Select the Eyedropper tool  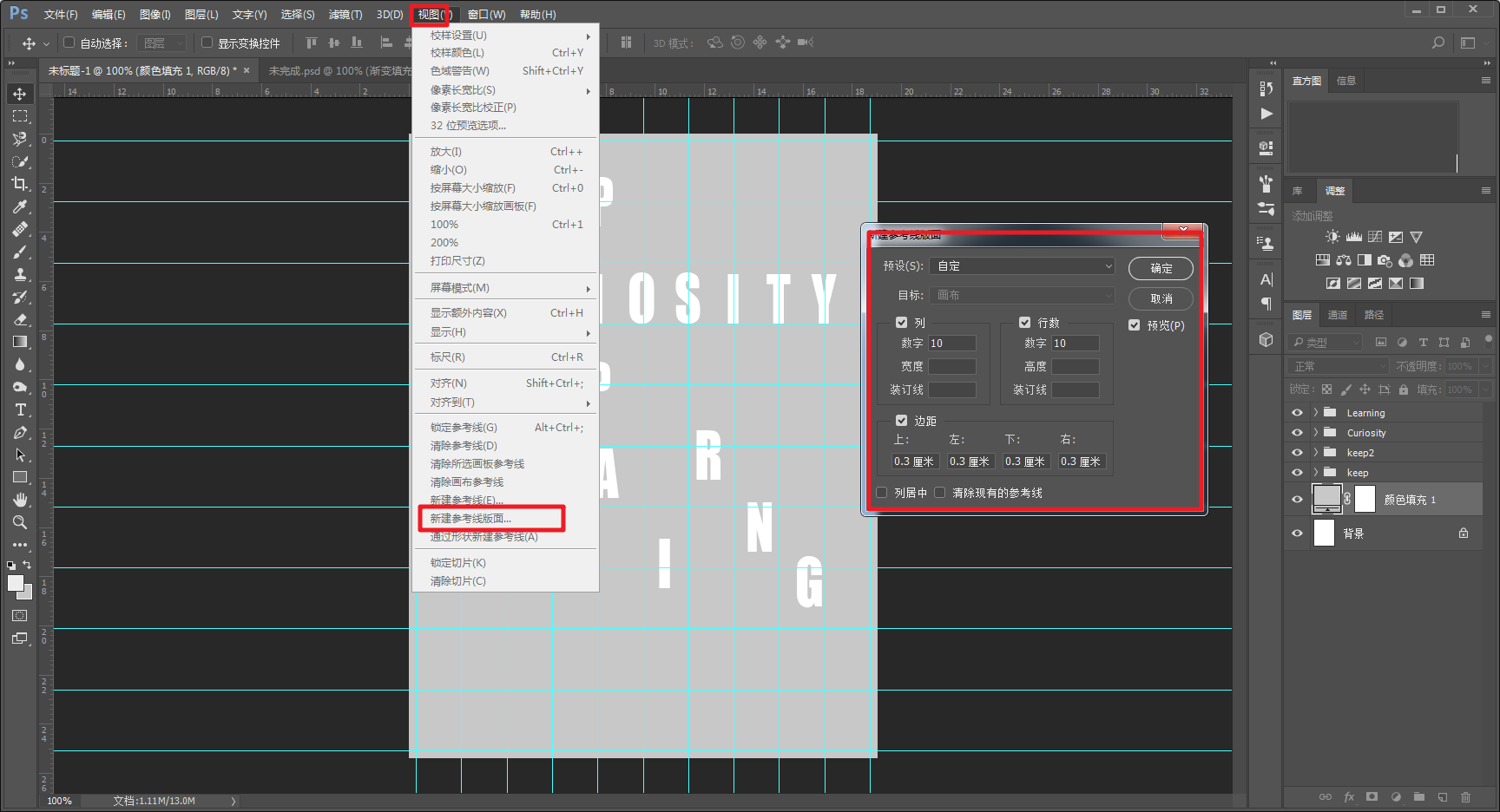(20, 206)
